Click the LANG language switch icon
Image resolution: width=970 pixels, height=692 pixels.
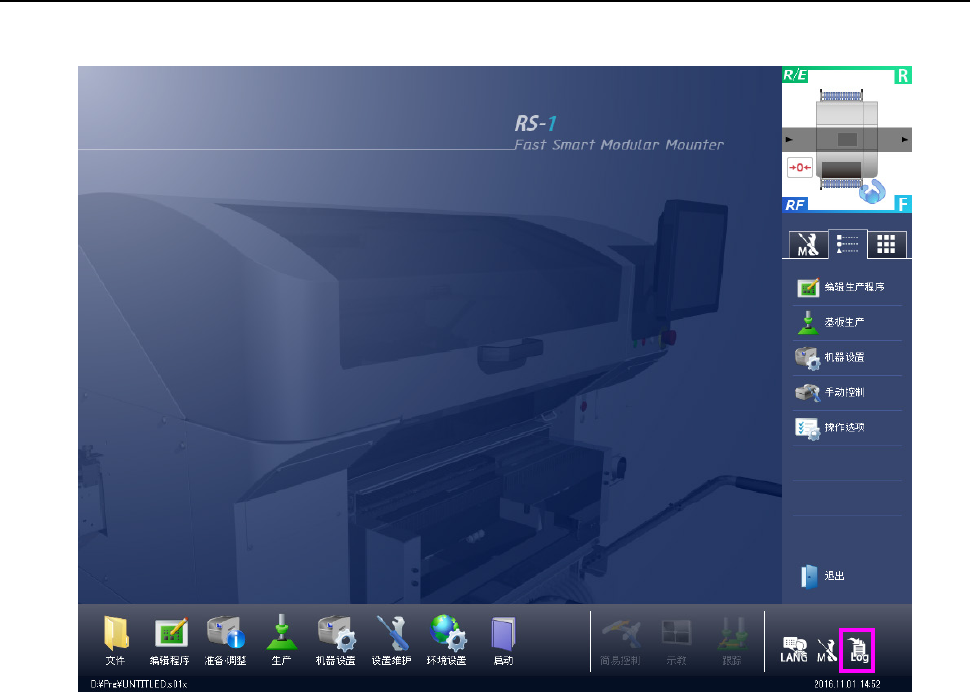pyautogui.click(x=793, y=649)
